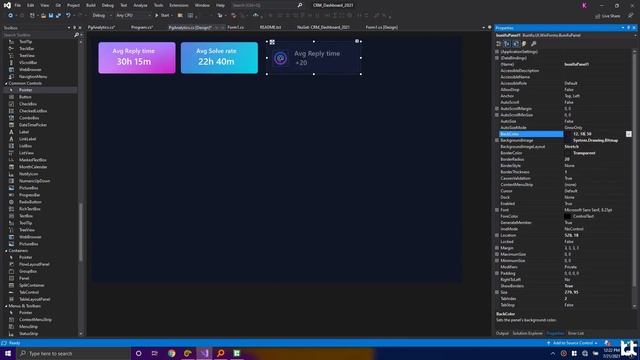
Task: Select the Button control in Toolbox
Action: (25, 97)
